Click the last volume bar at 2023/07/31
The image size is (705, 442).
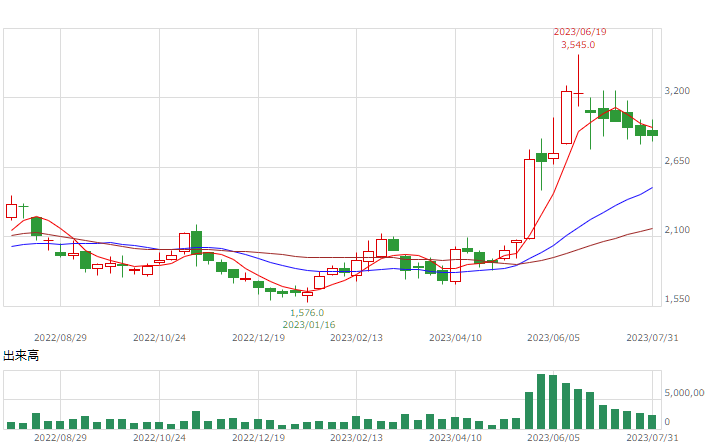[652, 422]
